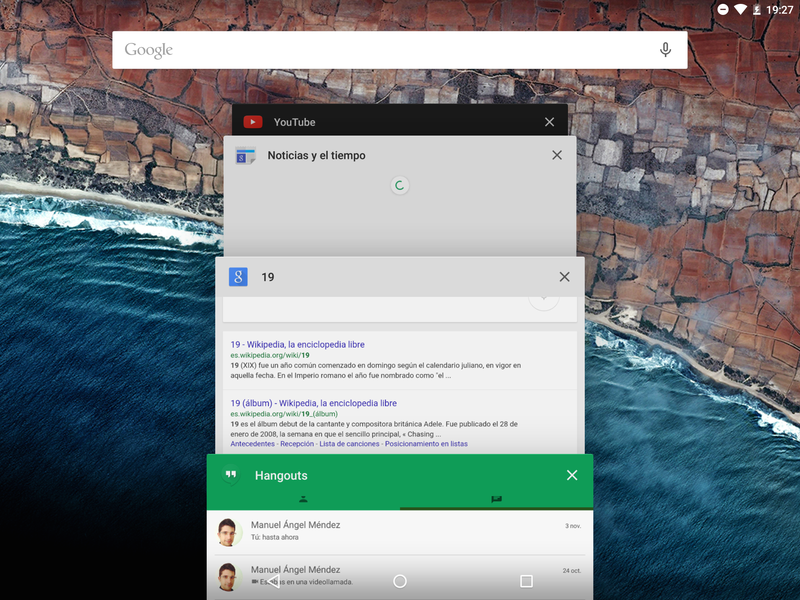Screen dimensions: 800x600
Task: Tap the loading spinner in Noticias card
Action: pyautogui.click(x=400, y=185)
